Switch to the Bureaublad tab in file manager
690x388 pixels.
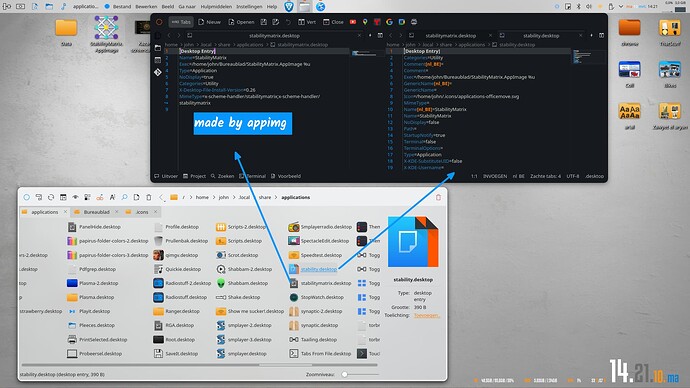pos(96,212)
